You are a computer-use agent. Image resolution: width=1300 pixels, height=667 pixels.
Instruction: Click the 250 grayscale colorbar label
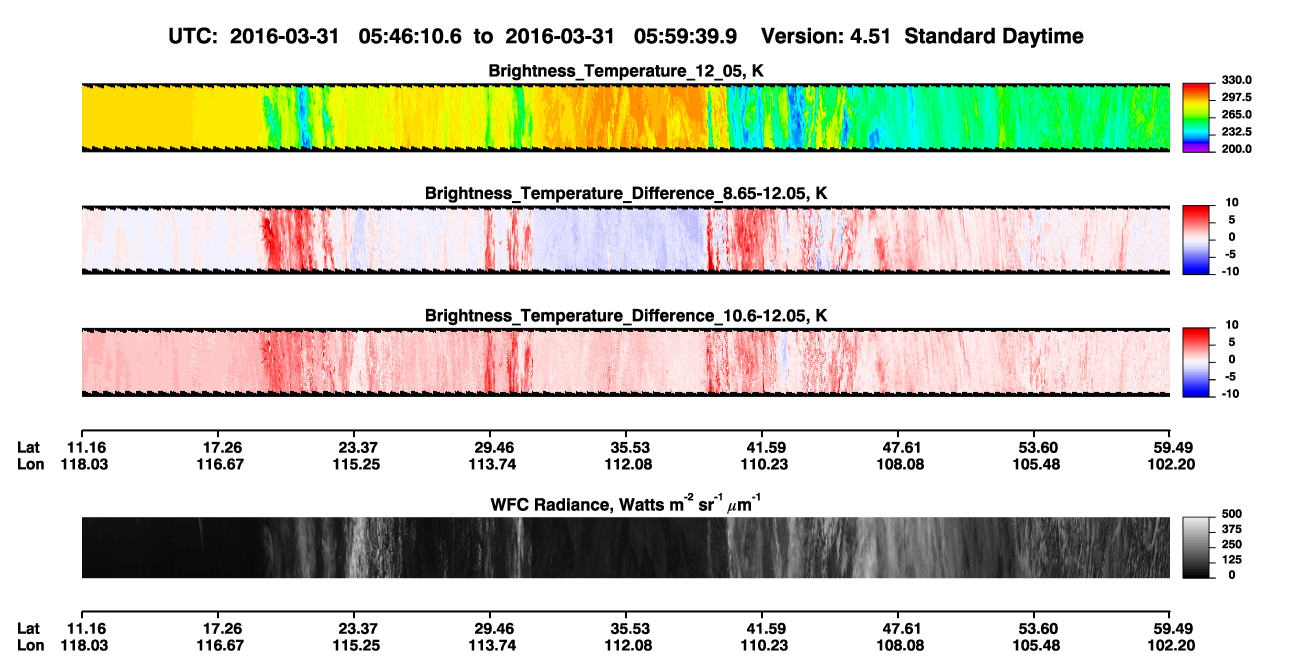click(x=1231, y=544)
